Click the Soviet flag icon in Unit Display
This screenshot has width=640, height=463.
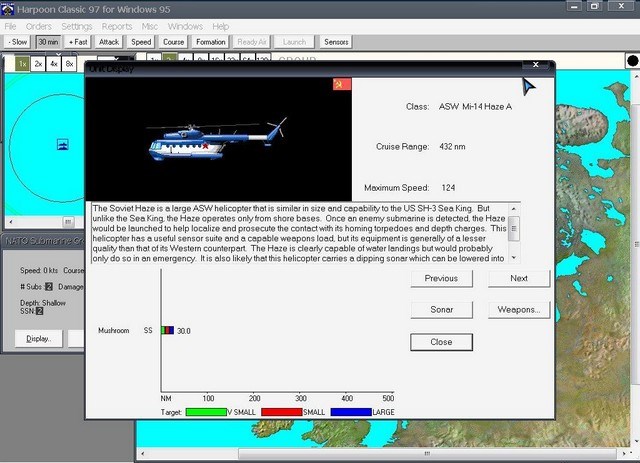(x=342, y=85)
